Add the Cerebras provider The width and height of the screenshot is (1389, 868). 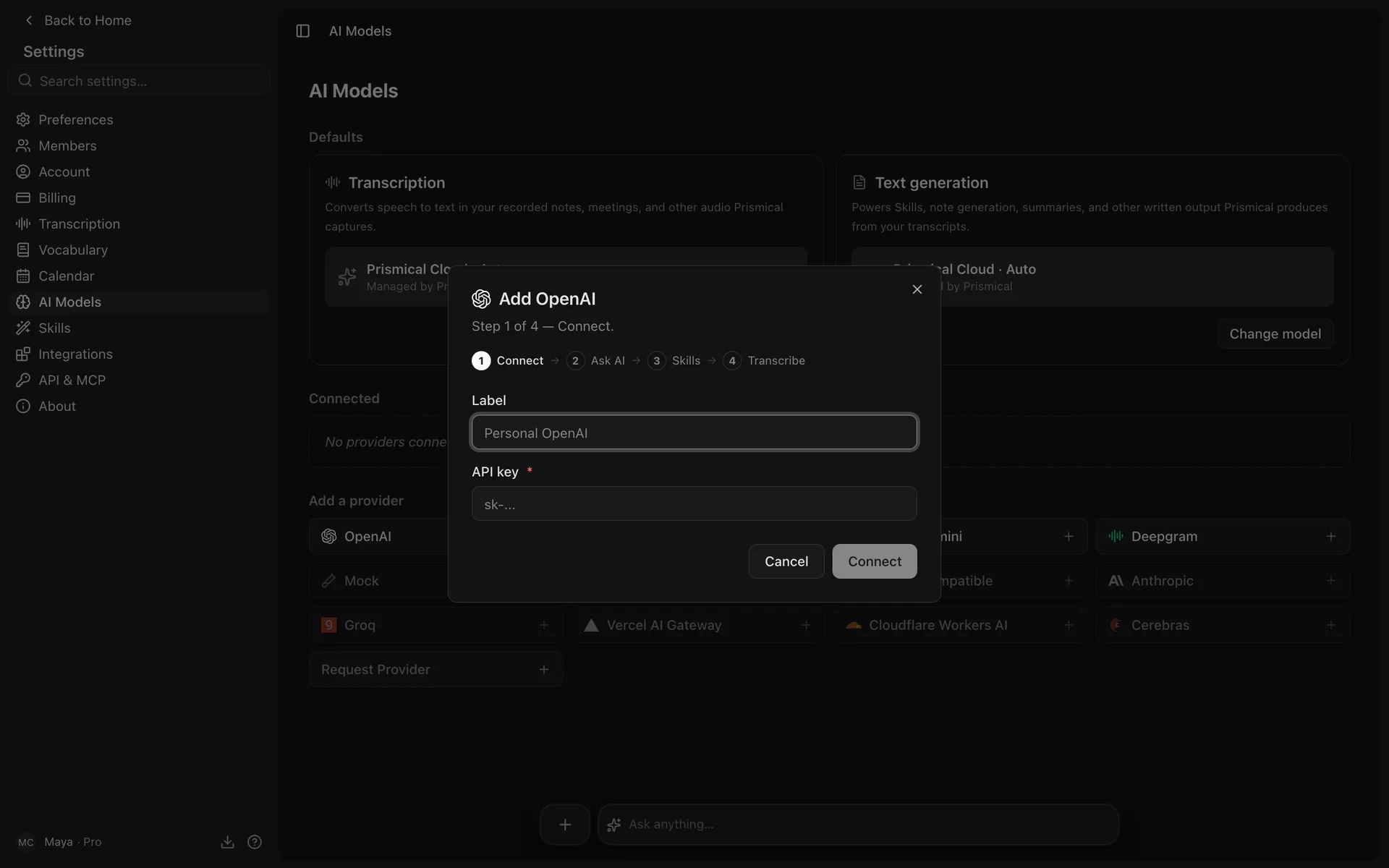1223,625
